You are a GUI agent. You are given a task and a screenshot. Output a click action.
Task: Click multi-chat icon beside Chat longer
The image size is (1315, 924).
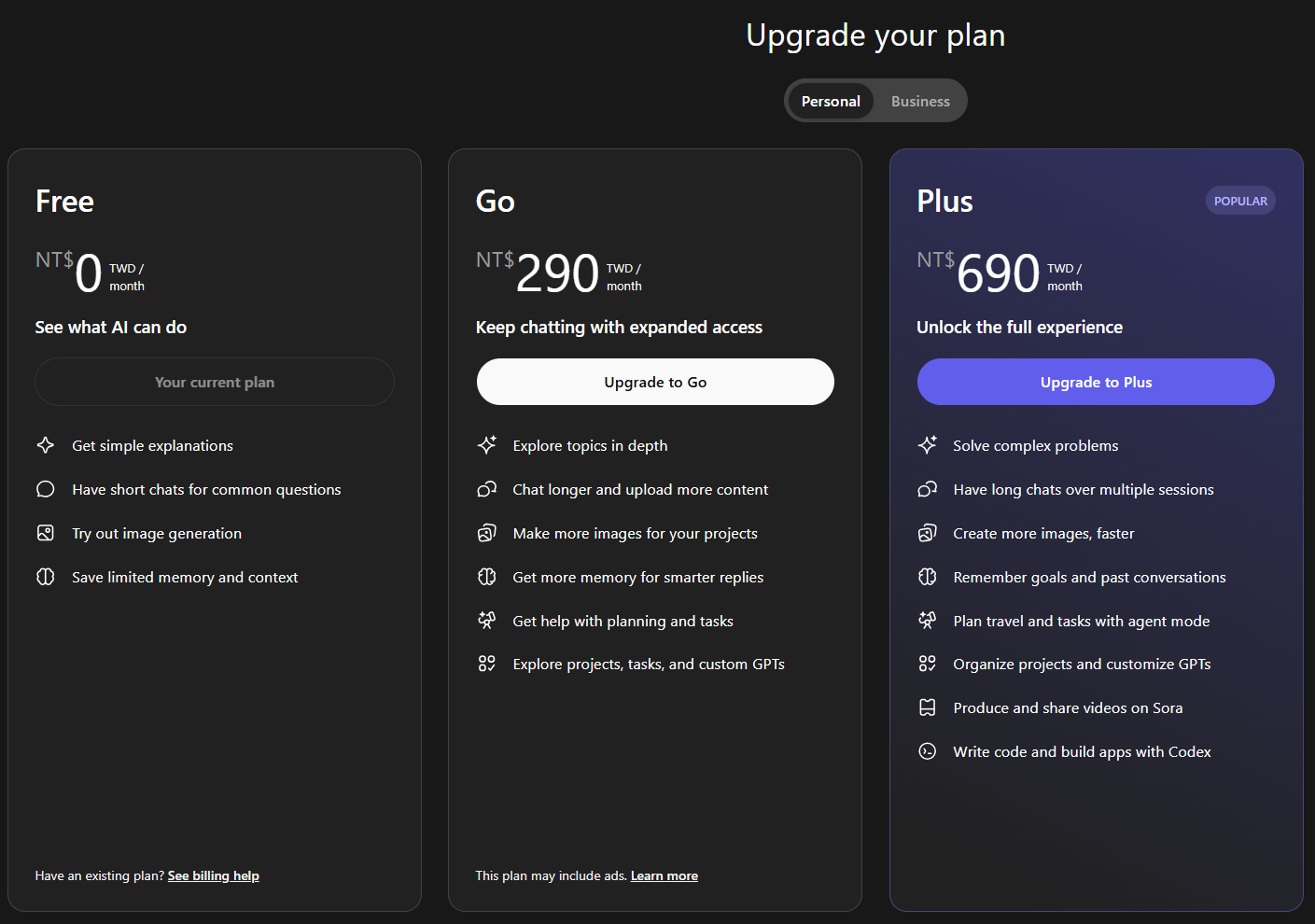[x=486, y=489]
